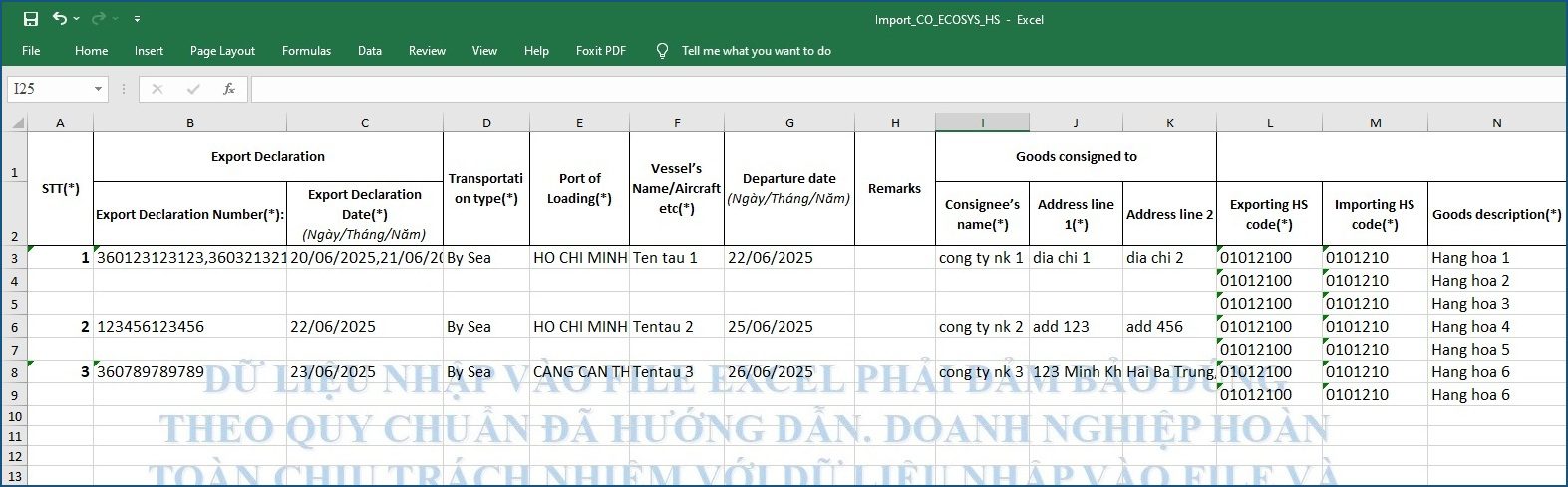This screenshot has width=1568, height=487.
Task: Click the 'Exporting HS code(*)' header cell
Action: 1269,213
